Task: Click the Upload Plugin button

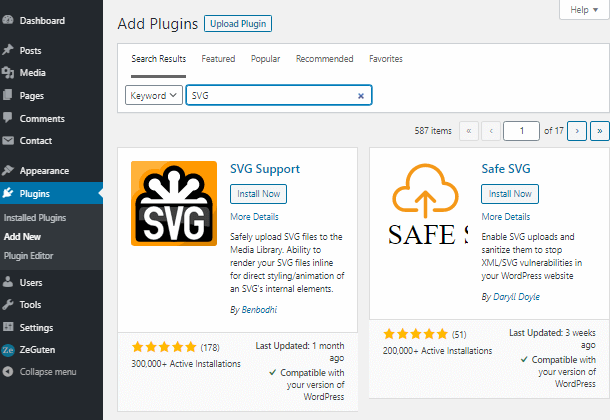Action: [238, 24]
